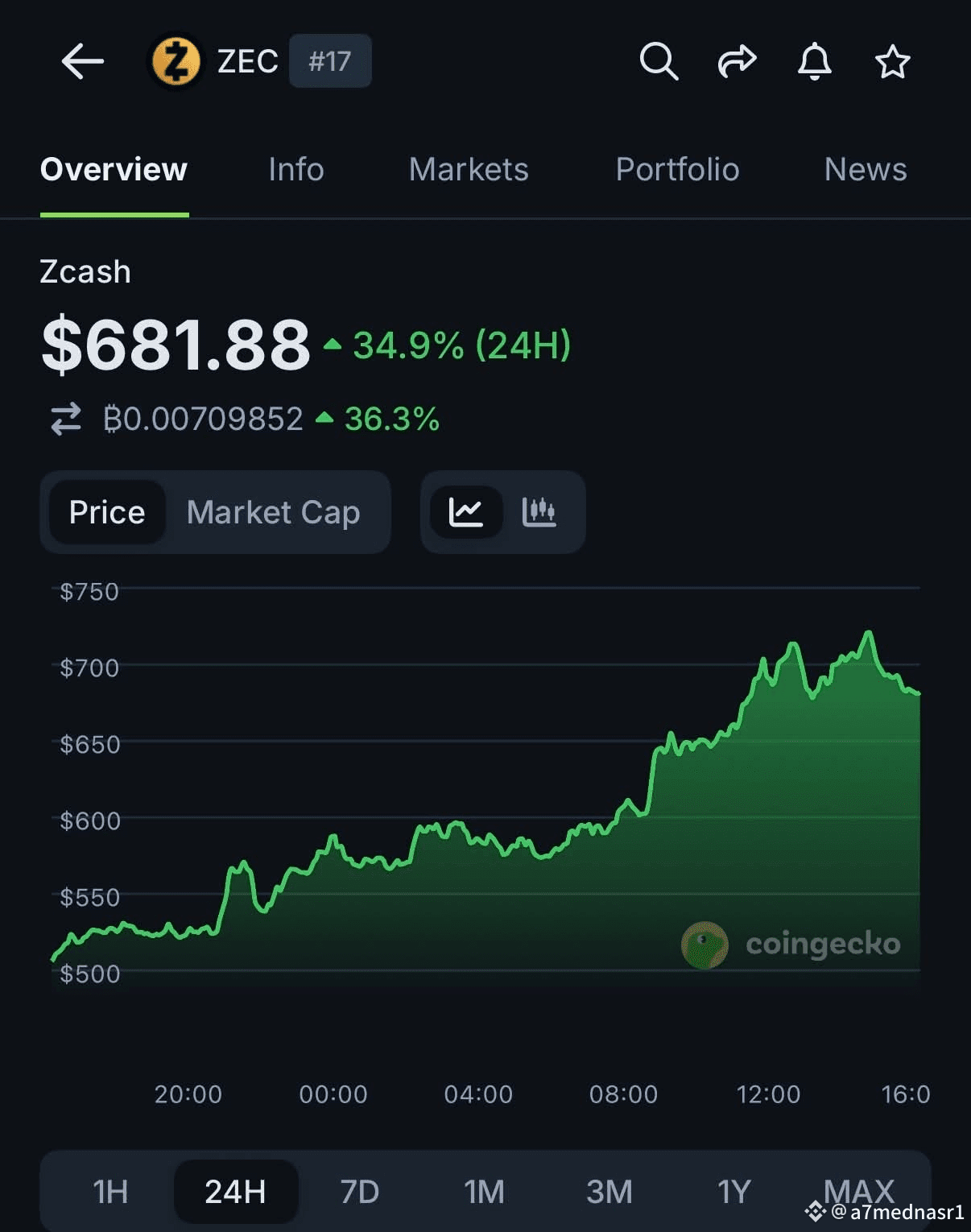Viewport: 971px width, 1232px height.
Task: Tap the Zcash coin logo
Action: pos(176,61)
